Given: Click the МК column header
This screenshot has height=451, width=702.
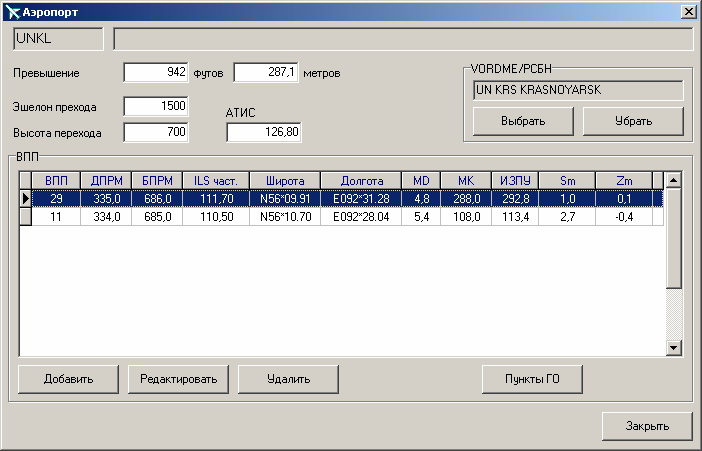Looking at the screenshot, I should tap(466, 181).
